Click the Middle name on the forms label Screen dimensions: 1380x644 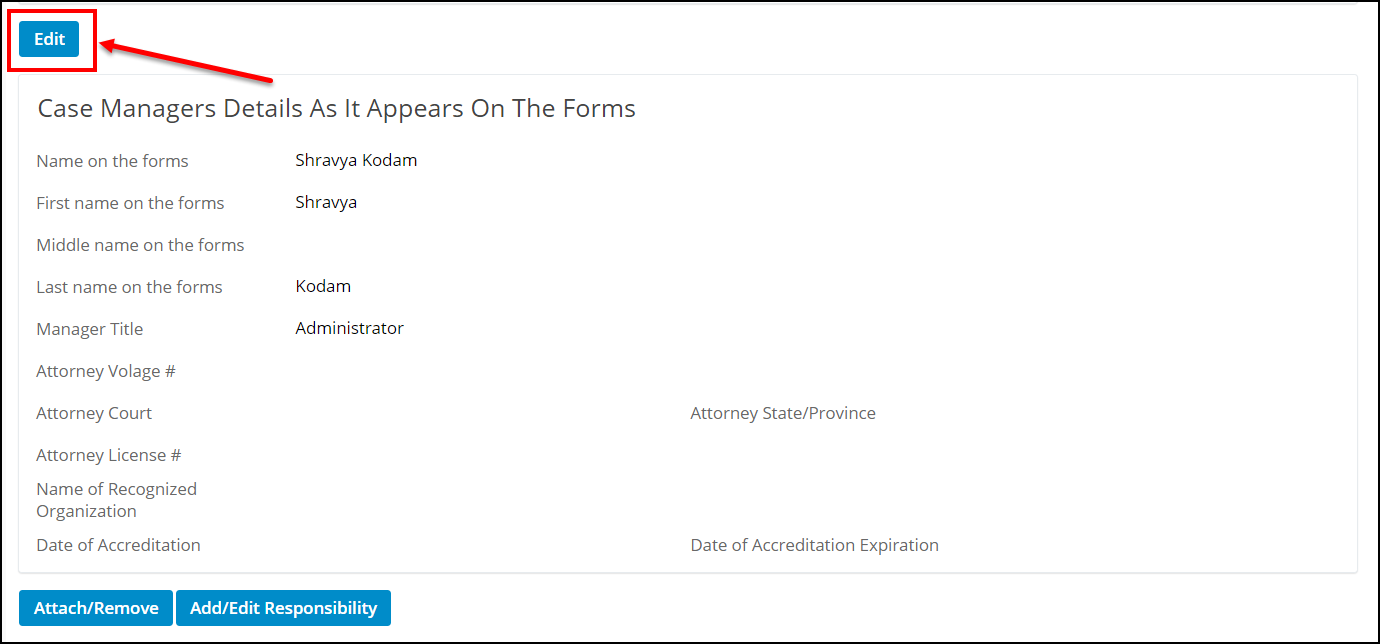click(140, 244)
